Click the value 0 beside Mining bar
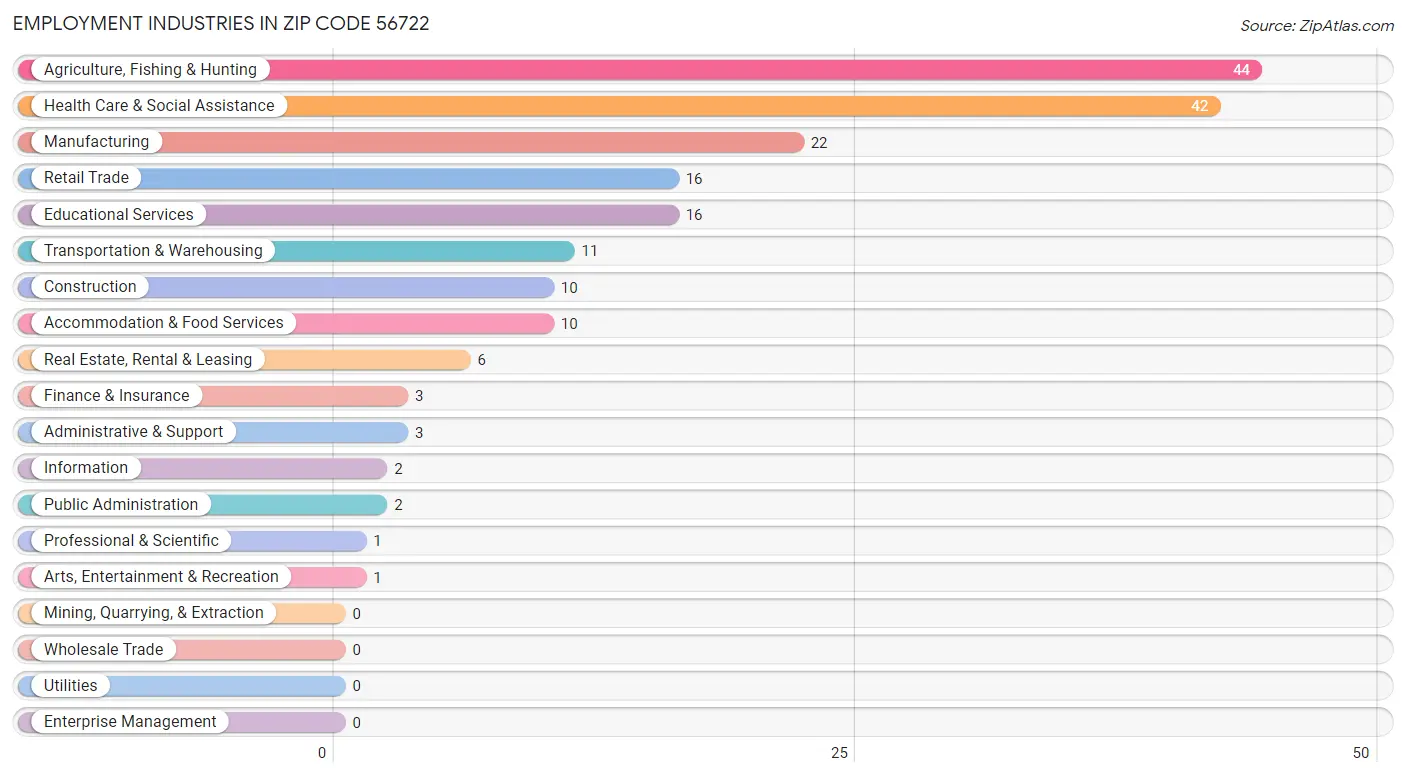This screenshot has width=1406, height=777. point(356,614)
